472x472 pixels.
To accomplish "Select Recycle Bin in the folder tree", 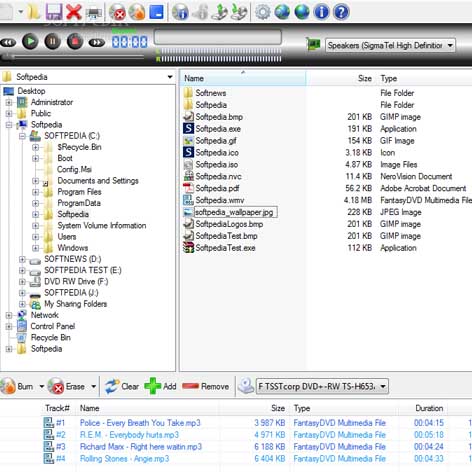I will coord(51,338).
